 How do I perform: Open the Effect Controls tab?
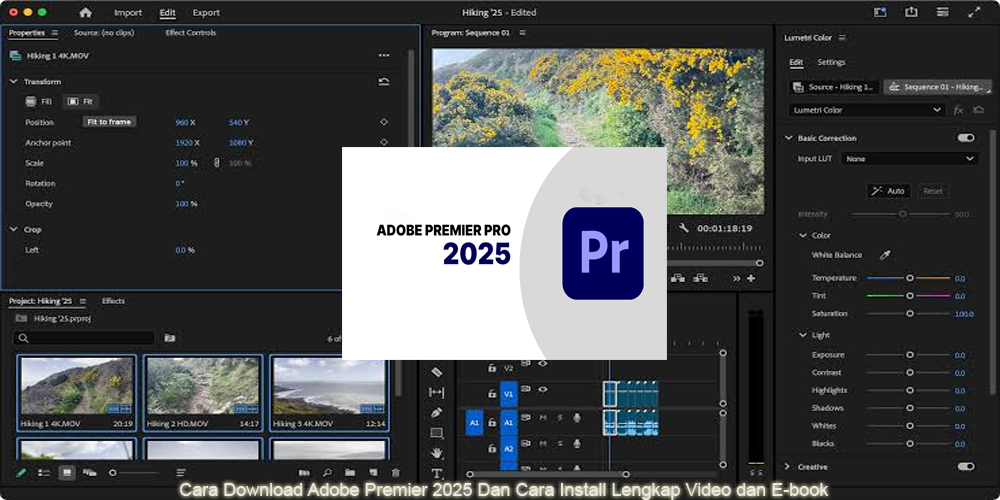coord(191,33)
